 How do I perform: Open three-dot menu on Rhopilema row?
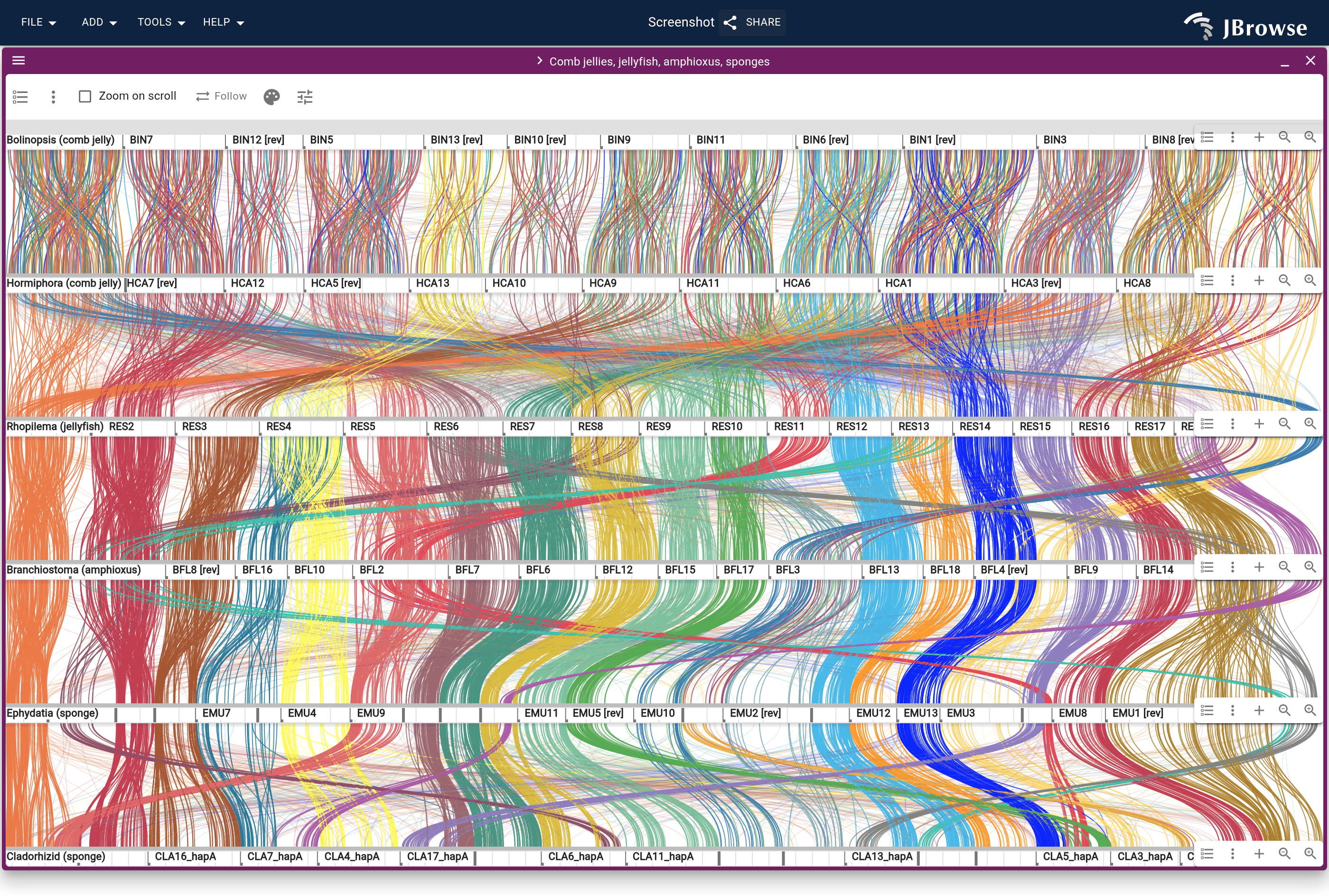(1233, 424)
